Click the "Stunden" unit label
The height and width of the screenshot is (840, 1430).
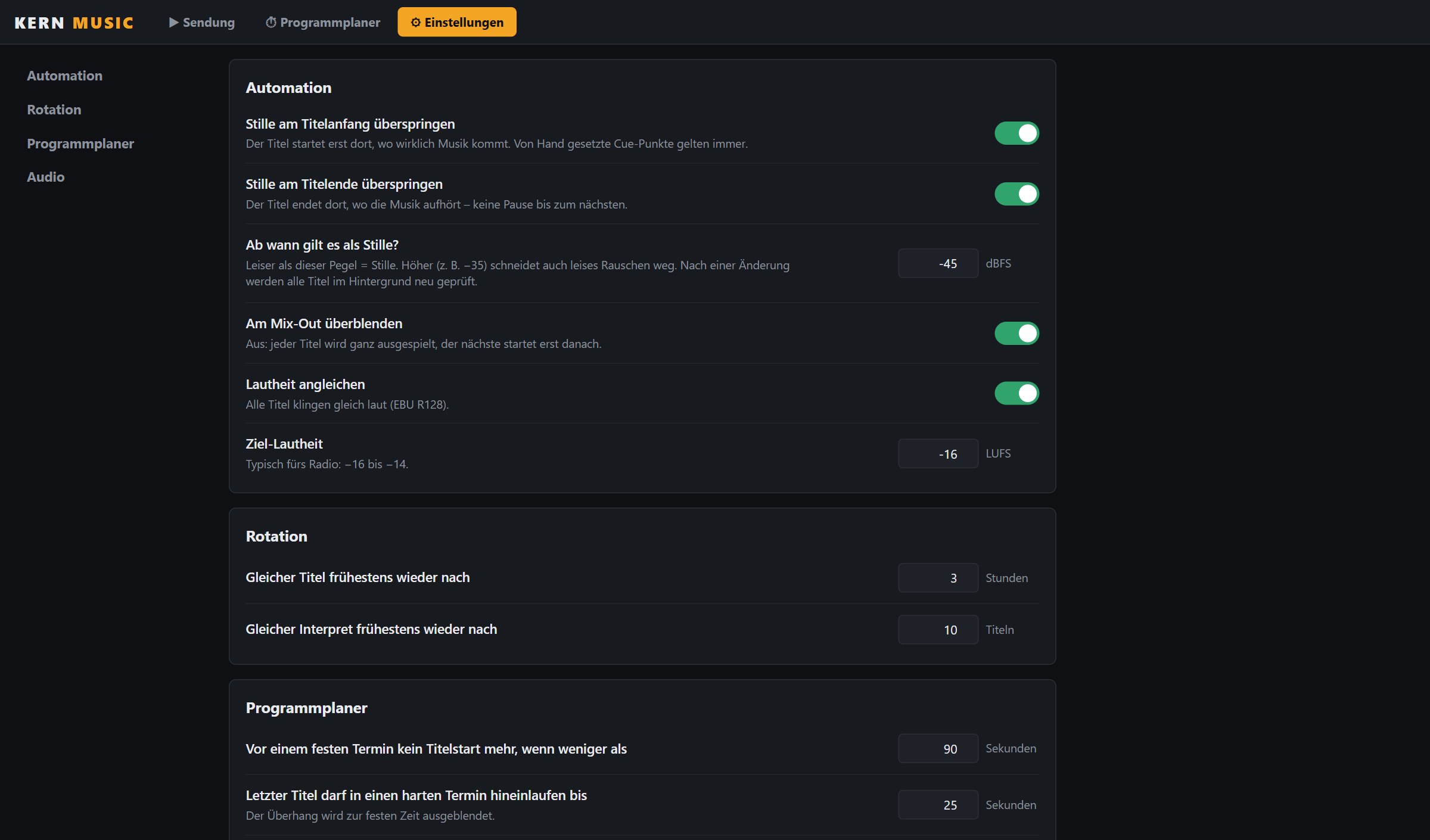click(x=1006, y=578)
